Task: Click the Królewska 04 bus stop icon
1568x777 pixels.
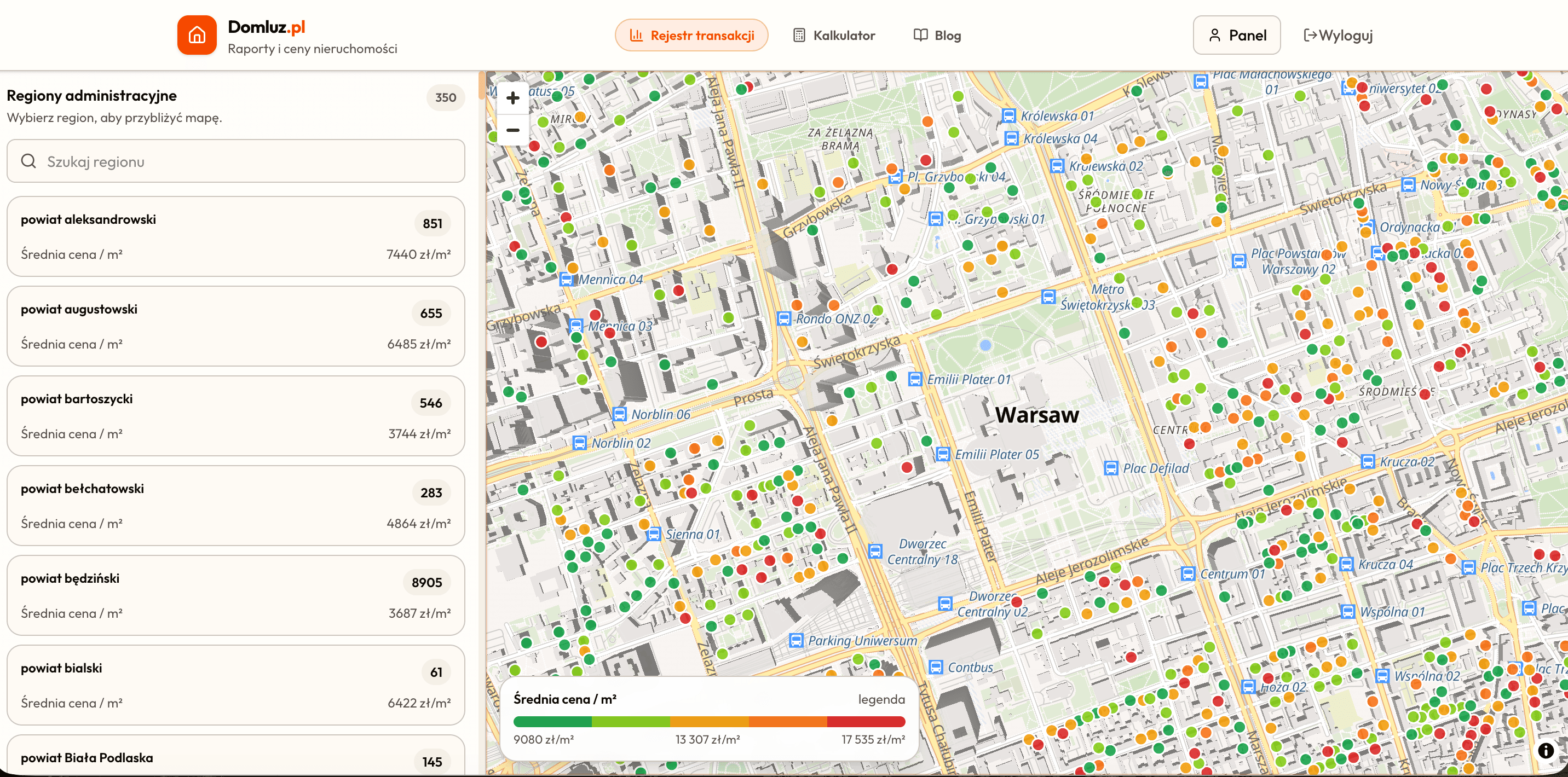Action: pyautogui.click(x=1012, y=139)
